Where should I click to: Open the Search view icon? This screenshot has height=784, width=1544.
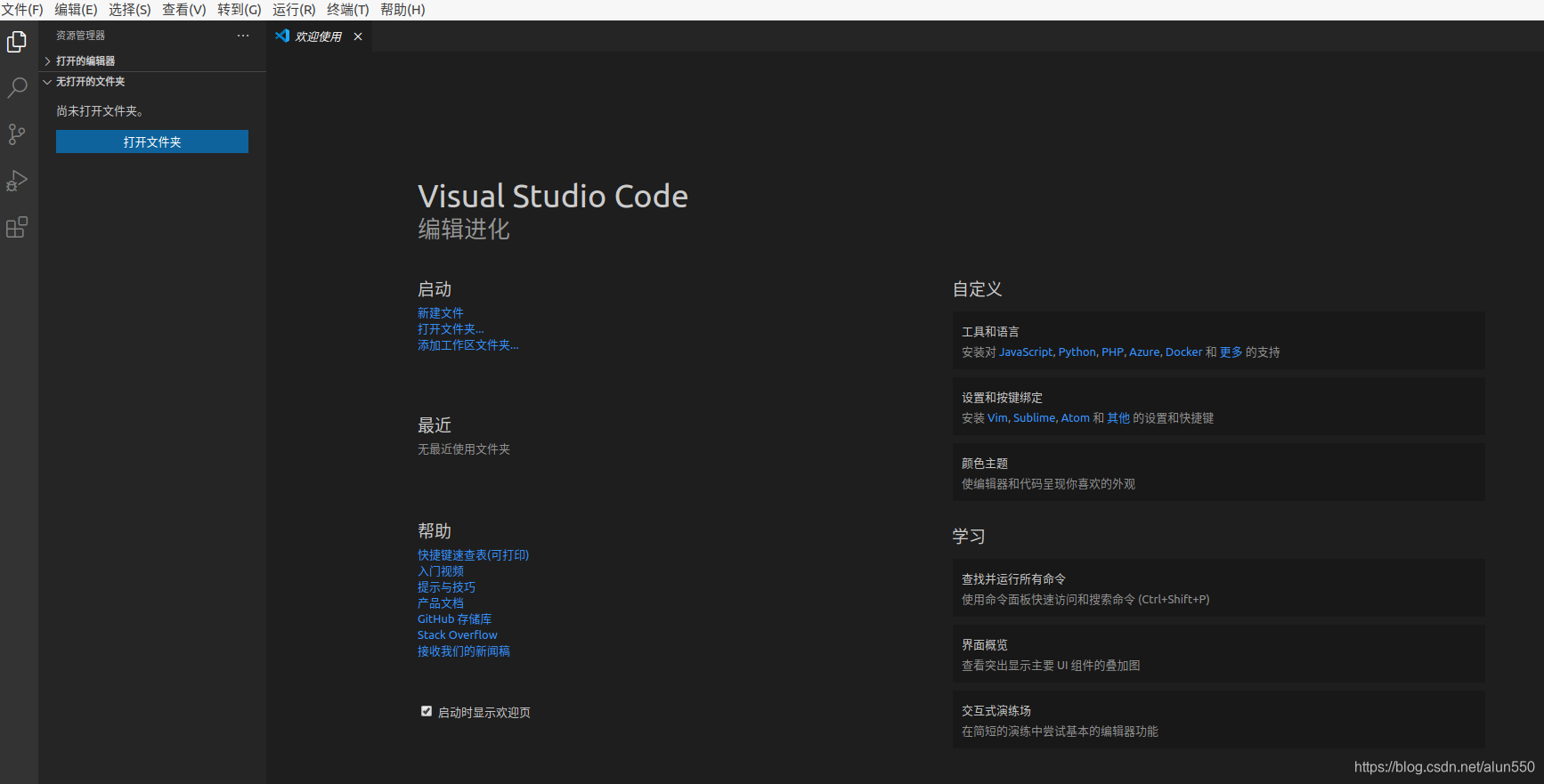tap(17, 88)
